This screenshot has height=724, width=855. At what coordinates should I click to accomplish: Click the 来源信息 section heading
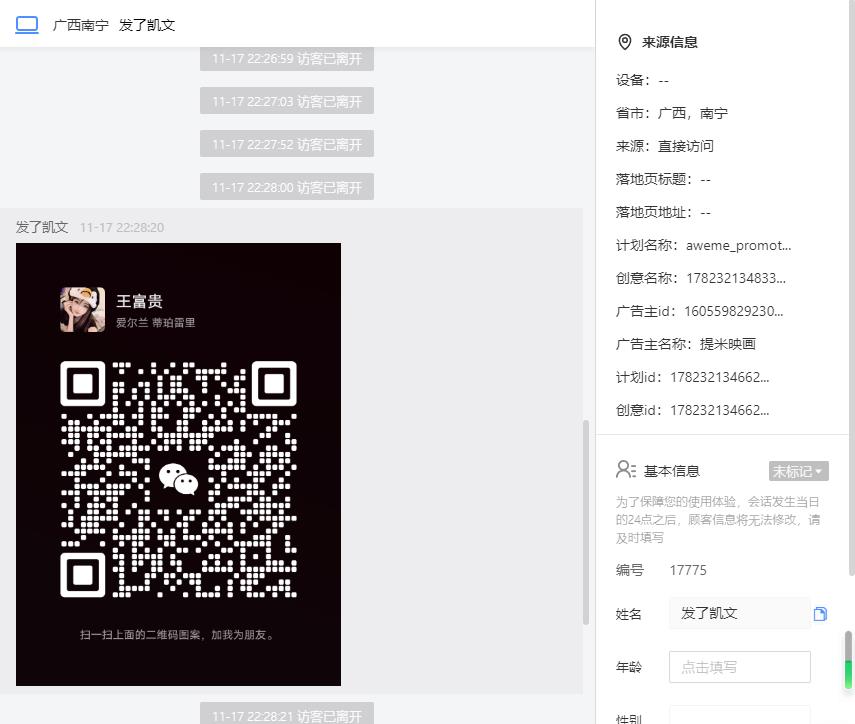click(670, 42)
